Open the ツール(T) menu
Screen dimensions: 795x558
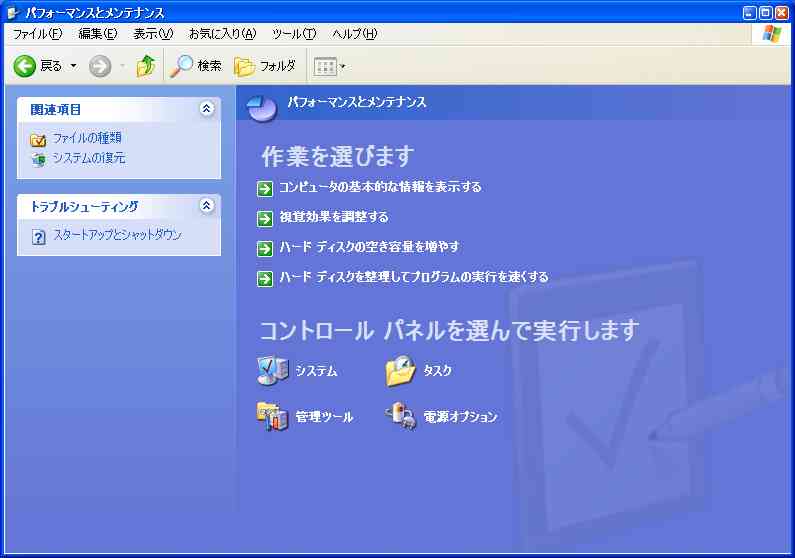click(x=294, y=34)
